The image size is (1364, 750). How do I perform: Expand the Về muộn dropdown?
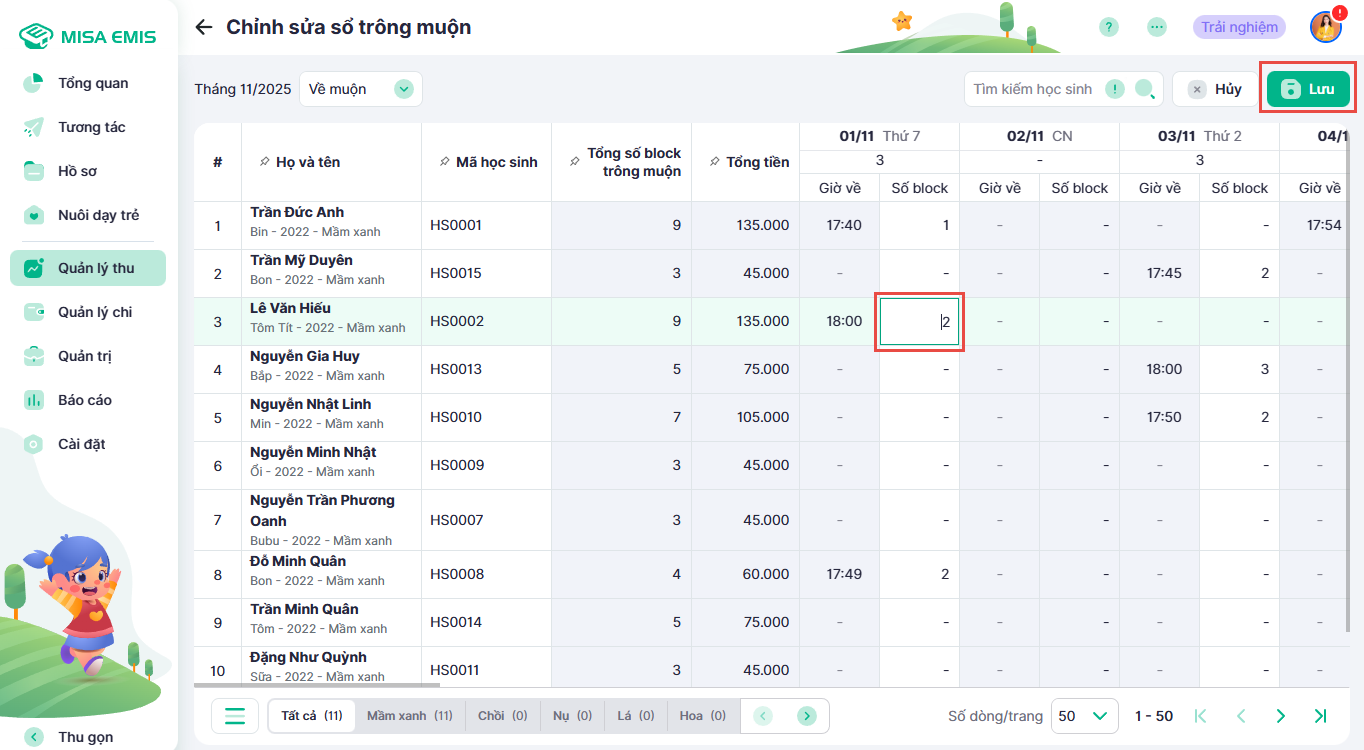point(403,89)
